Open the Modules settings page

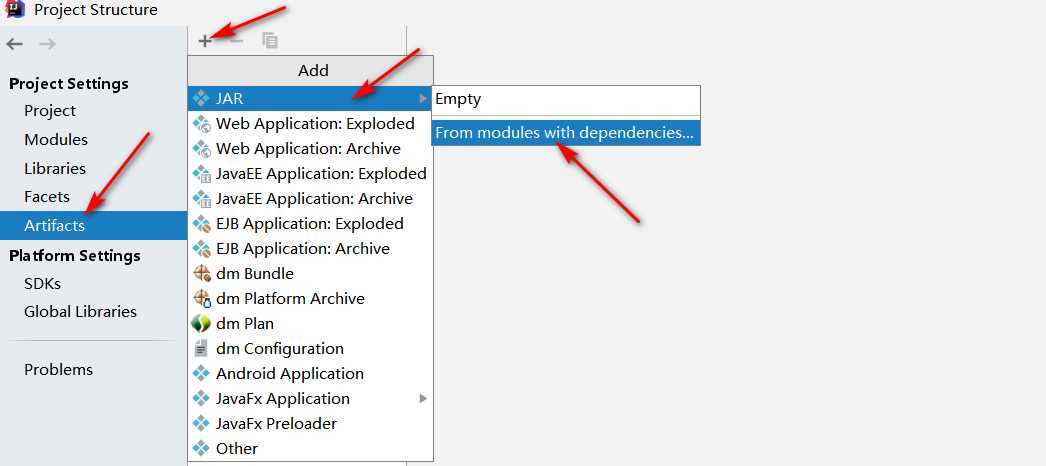point(56,140)
